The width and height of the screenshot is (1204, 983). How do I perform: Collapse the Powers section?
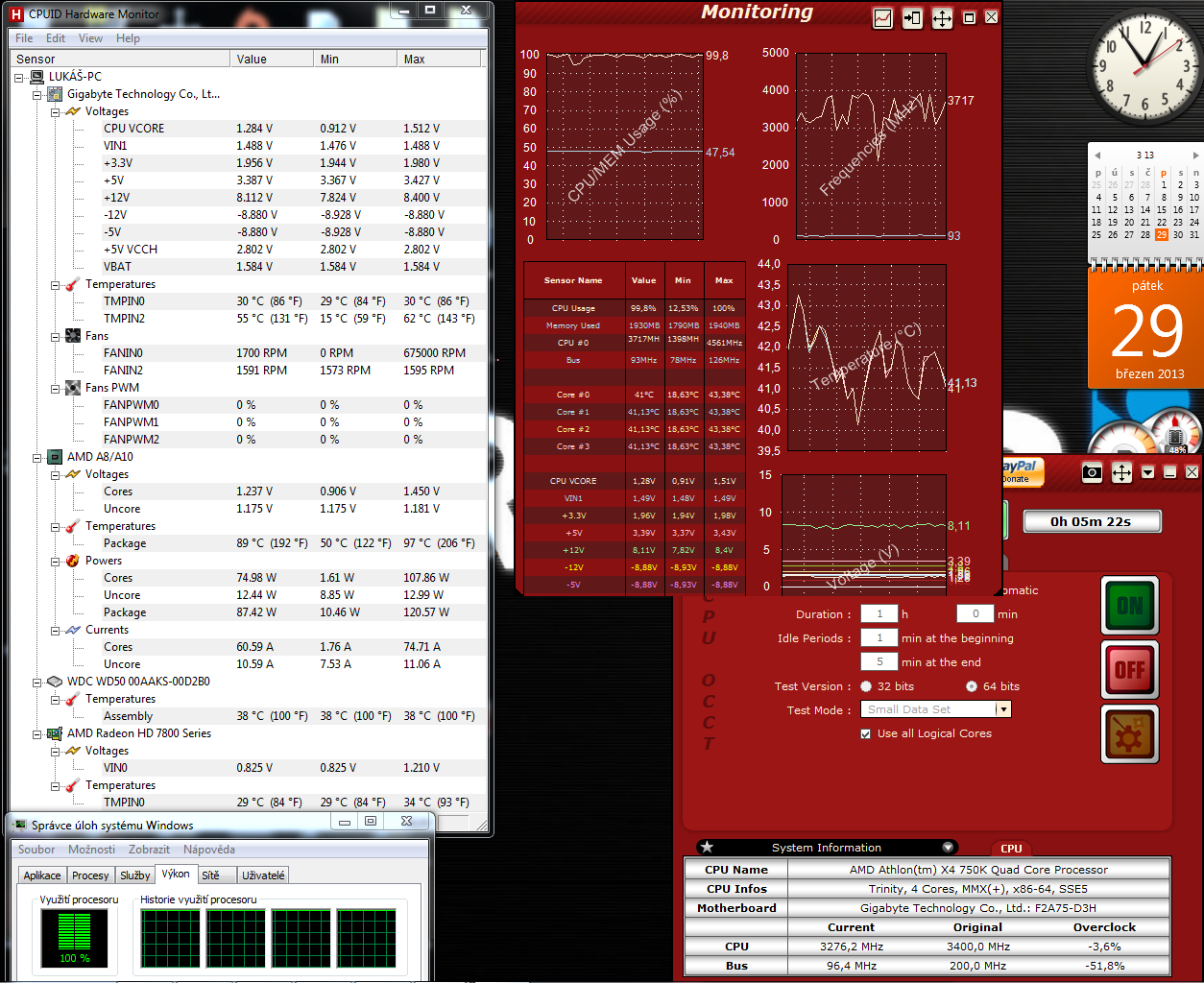(56, 561)
